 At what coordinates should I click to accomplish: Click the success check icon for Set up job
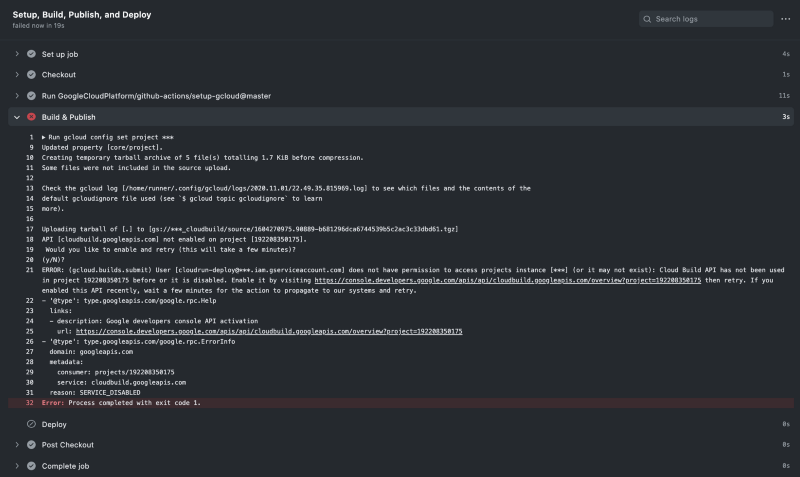point(31,54)
